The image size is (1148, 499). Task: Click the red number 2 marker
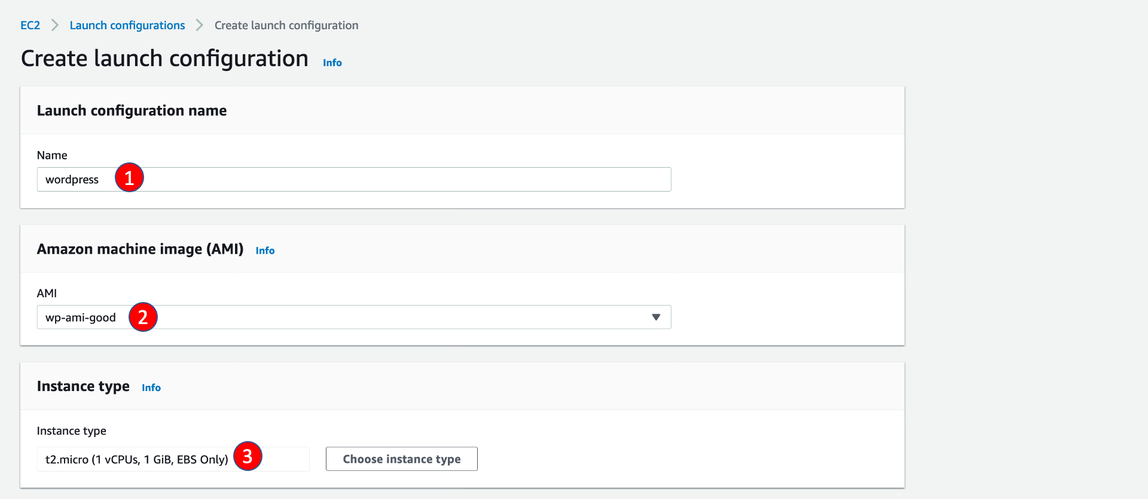tap(143, 318)
